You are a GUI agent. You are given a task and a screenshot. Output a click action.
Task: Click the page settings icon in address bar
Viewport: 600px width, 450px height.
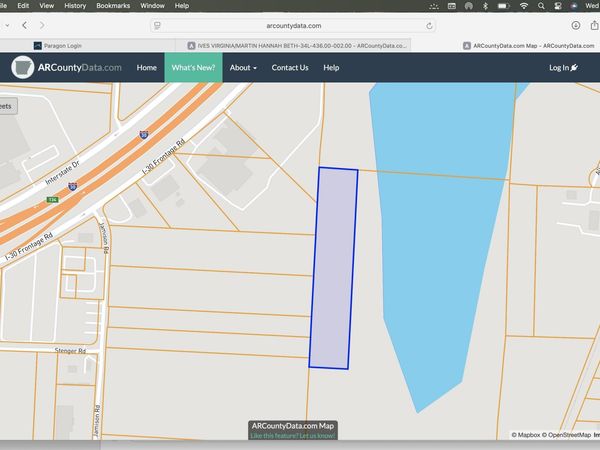(x=157, y=26)
